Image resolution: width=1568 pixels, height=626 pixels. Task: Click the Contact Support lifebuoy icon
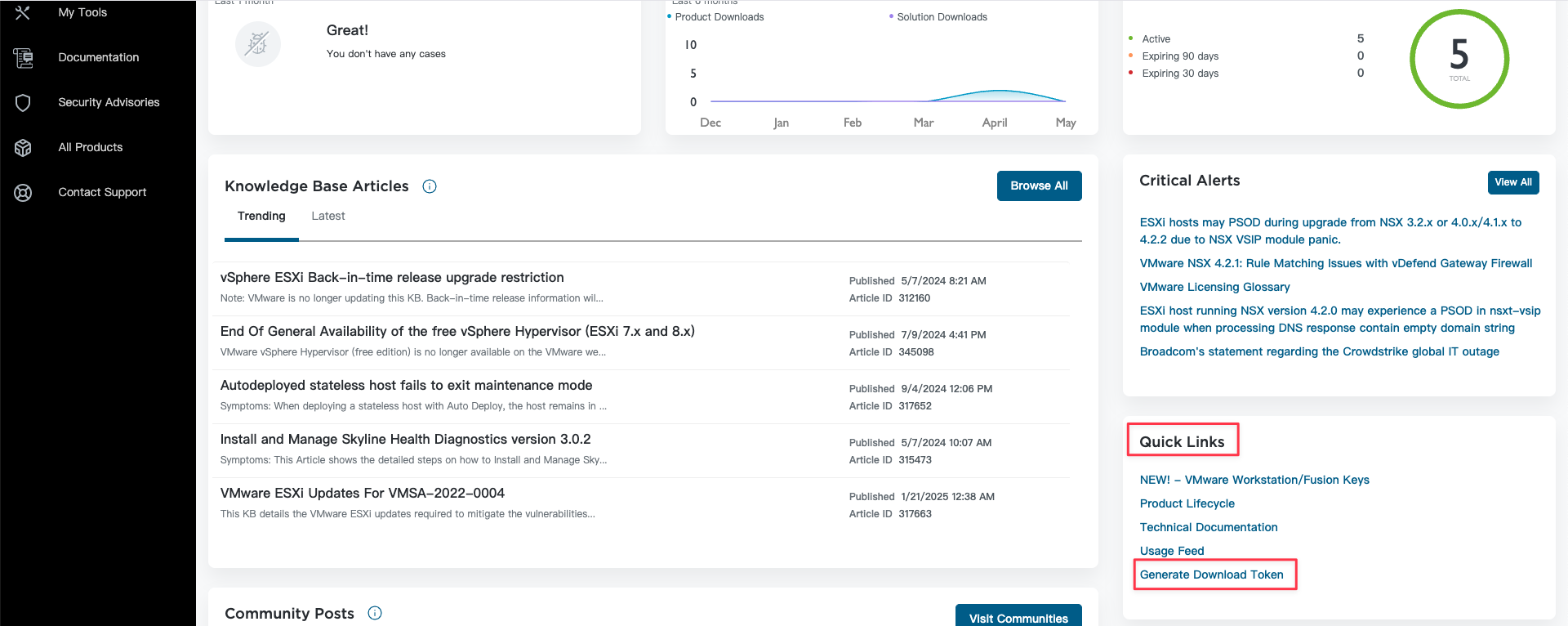pos(23,192)
